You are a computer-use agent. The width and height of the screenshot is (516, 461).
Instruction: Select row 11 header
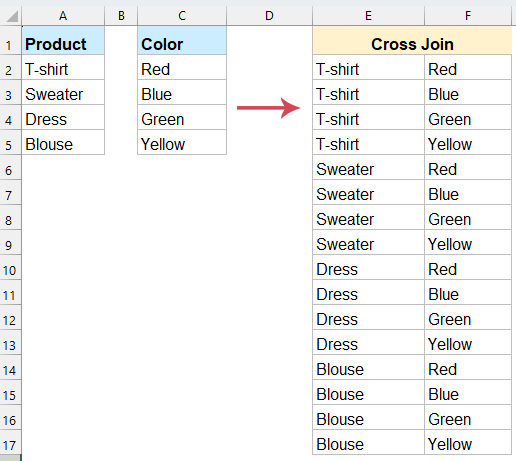coord(10,292)
